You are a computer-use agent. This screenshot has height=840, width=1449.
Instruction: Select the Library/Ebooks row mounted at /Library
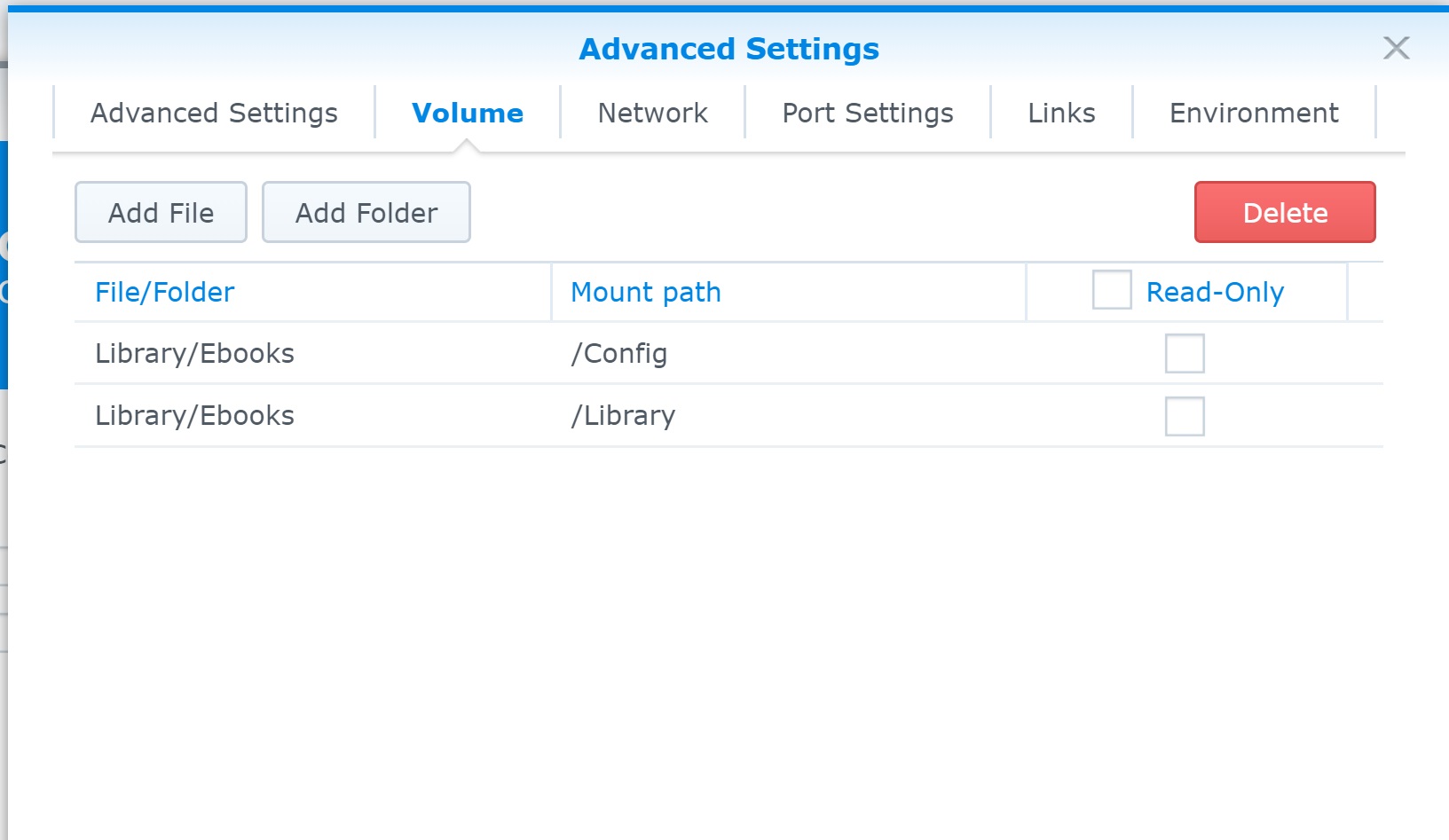pyautogui.click(x=728, y=415)
